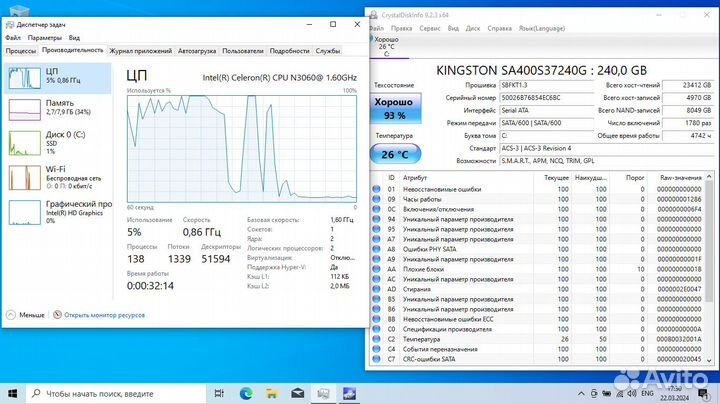Image resolution: width=720 pixels, height=404 pixels.
Task: Switch to the Пользователи tab
Action: pos(242,51)
